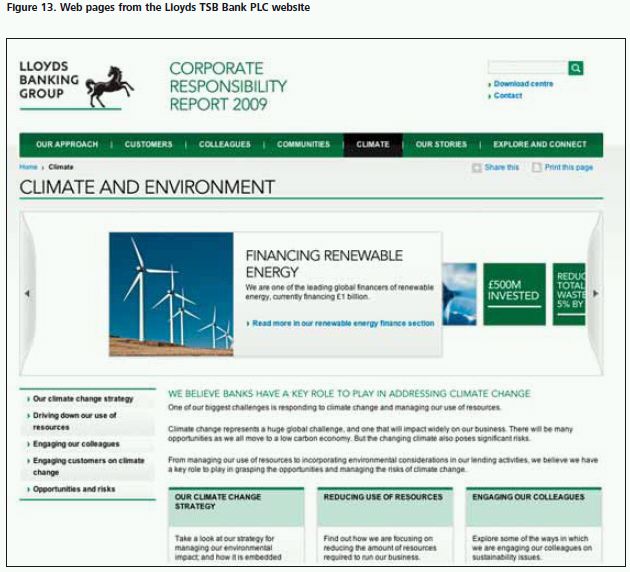Screen dimensions: 630x572
Task: Expand Engaging our colleagues sidebar item
Action: point(76,444)
